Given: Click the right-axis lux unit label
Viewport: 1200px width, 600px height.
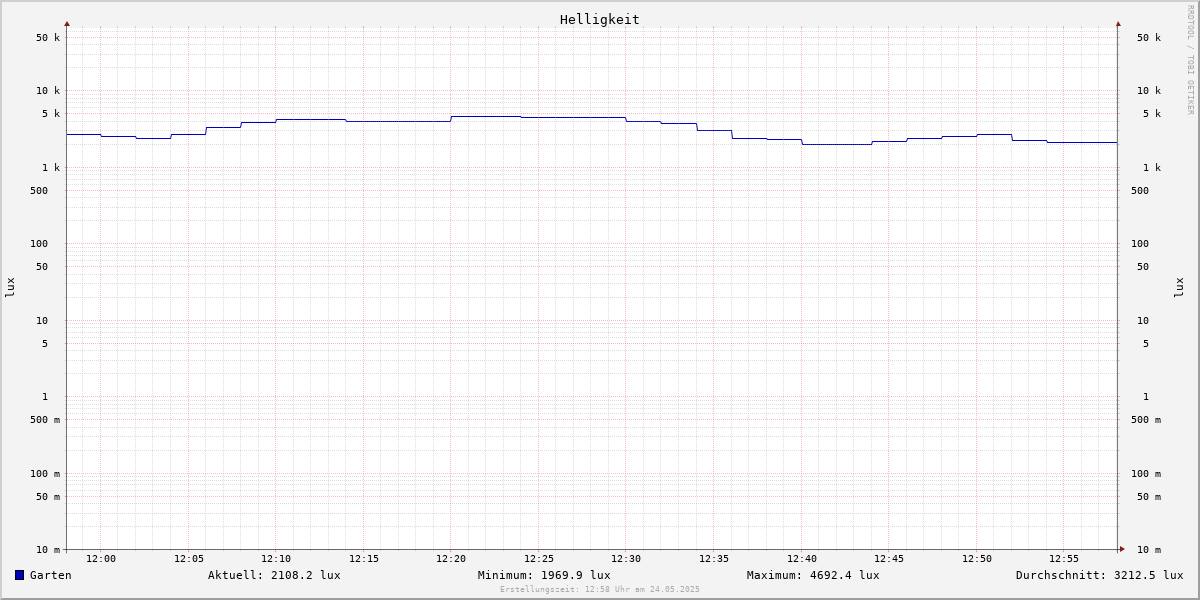Looking at the screenshot, I should 1179,288.
